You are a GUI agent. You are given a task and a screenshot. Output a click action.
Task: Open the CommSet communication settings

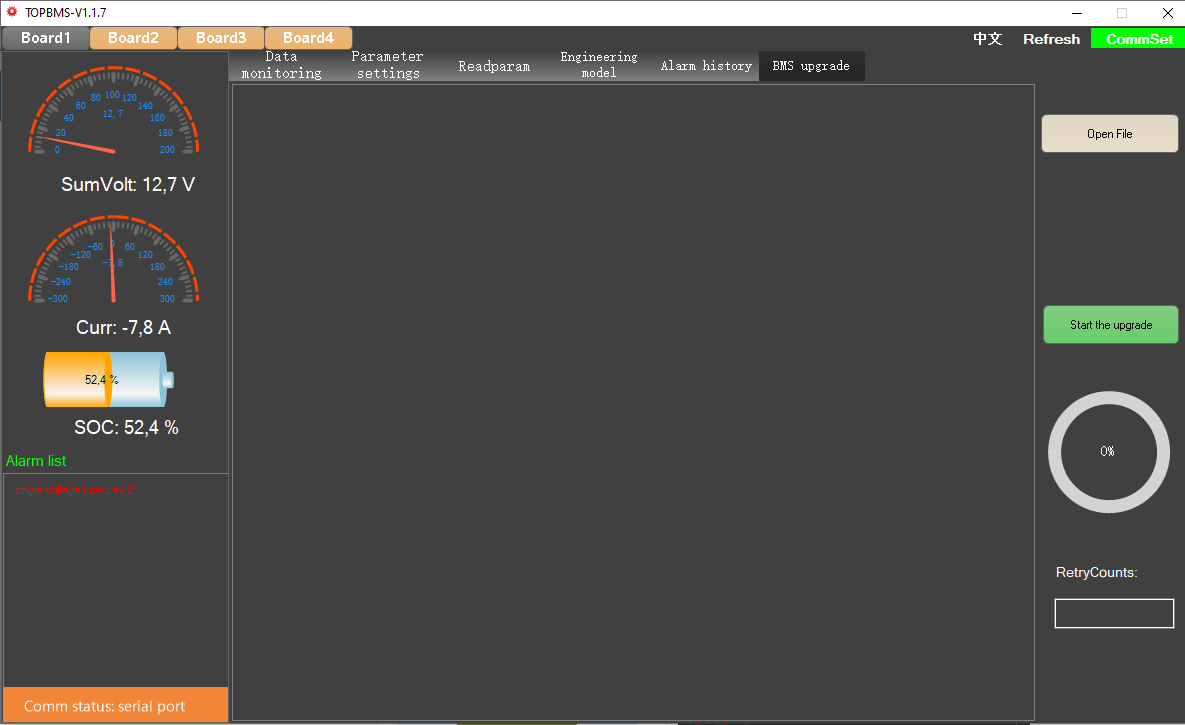(x=1138, y=39)
